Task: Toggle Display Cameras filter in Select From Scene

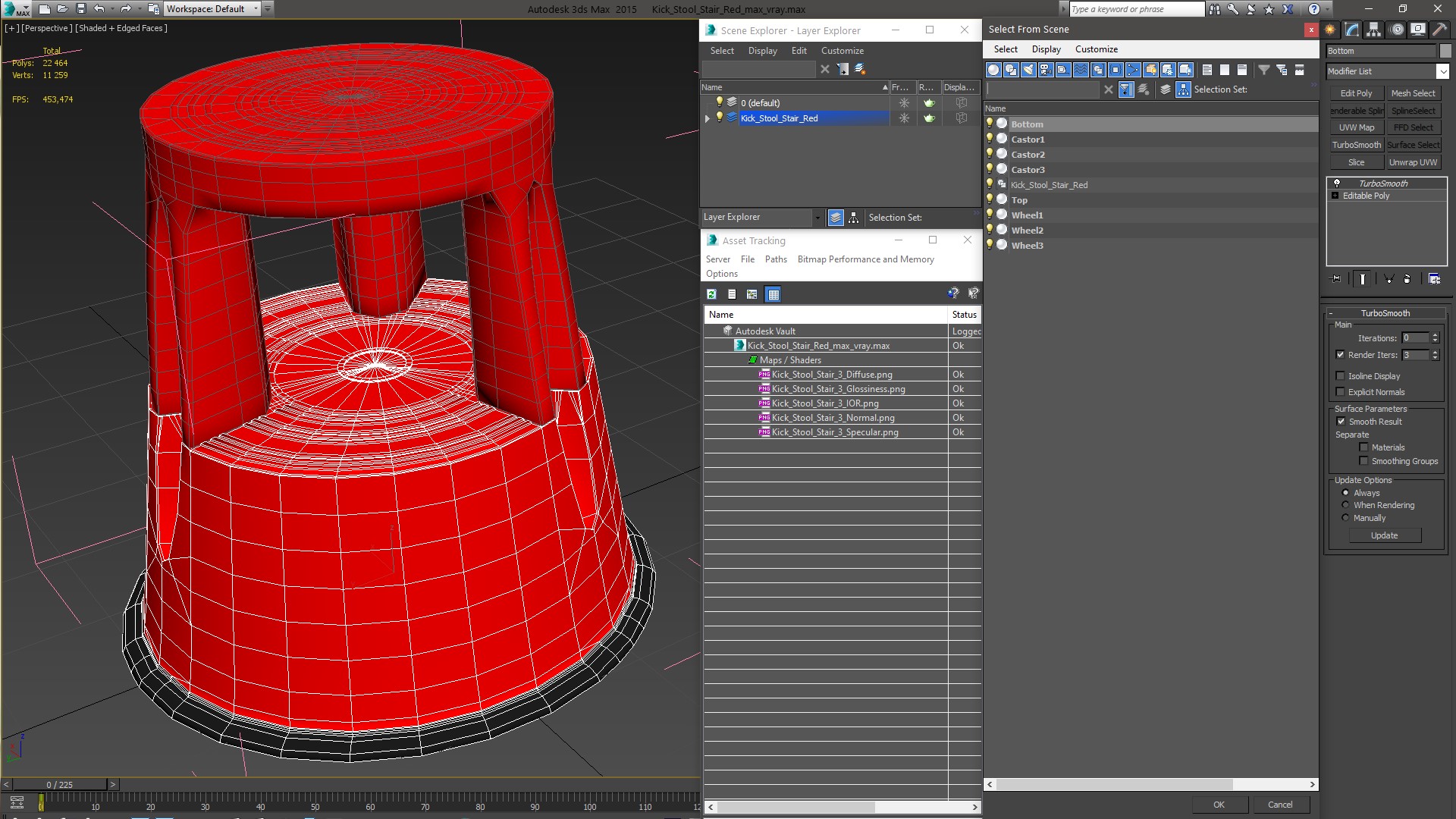Action: [1046, 70]
